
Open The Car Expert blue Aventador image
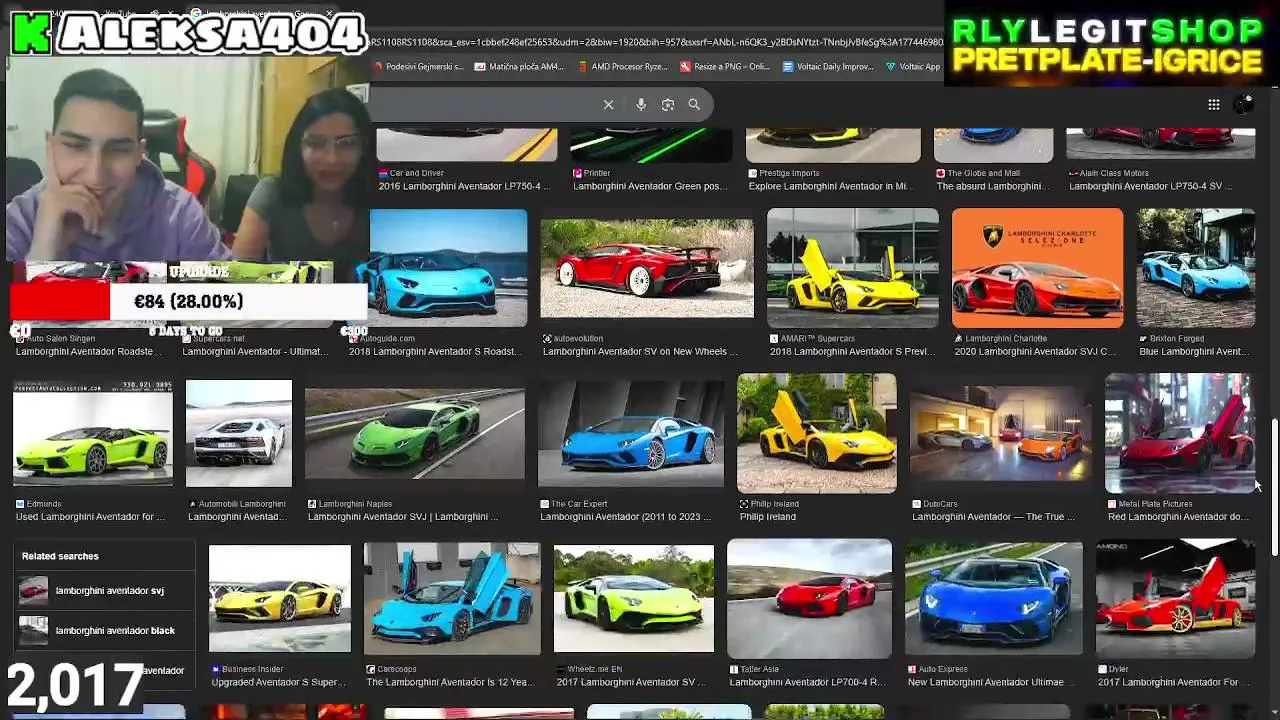pyautogui.click(x=630, y=433)
